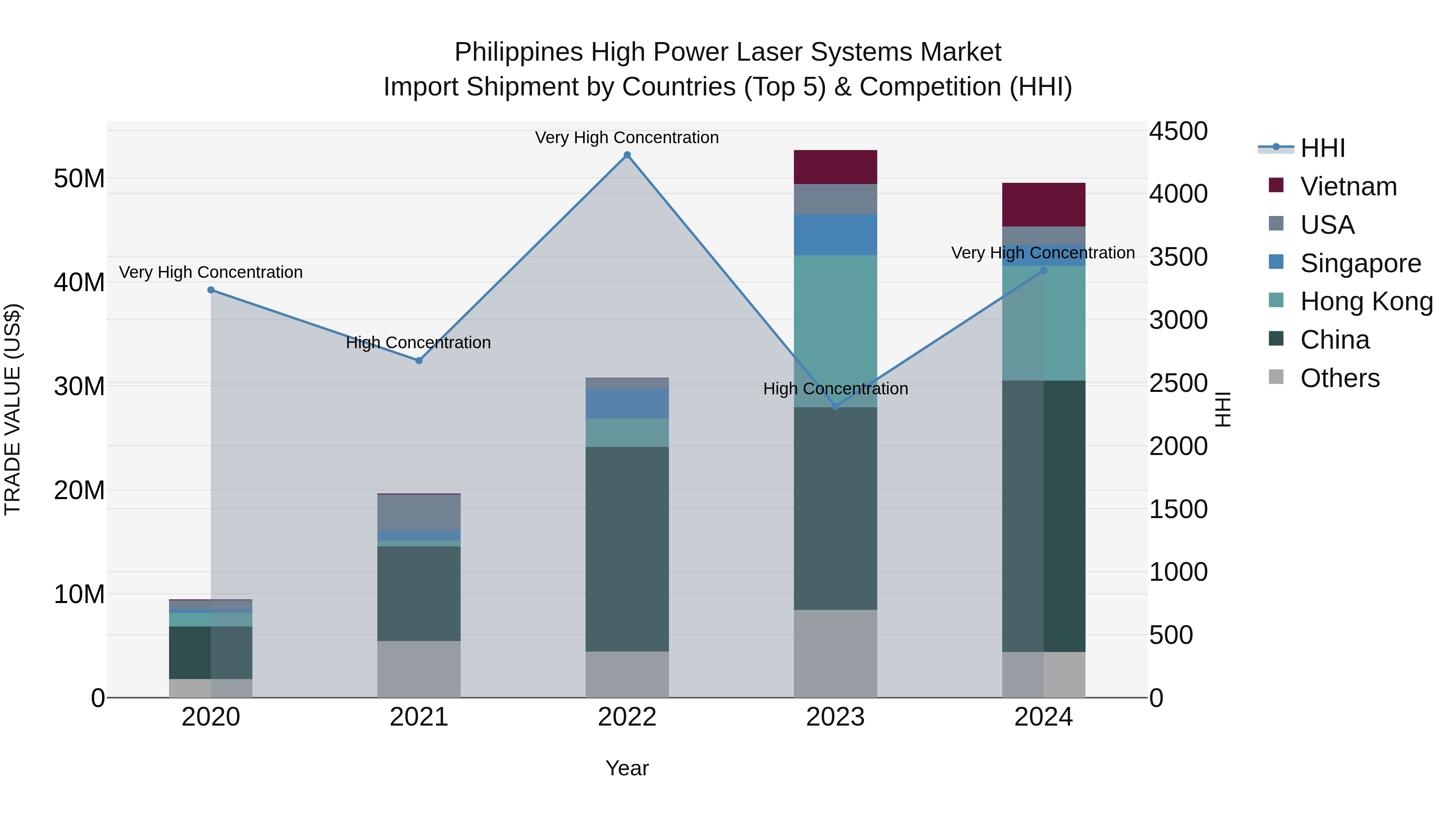The height and width of the screenshot is (819, 1456).
Task: Toggle the China legend entry
Action: [1318, 340]
